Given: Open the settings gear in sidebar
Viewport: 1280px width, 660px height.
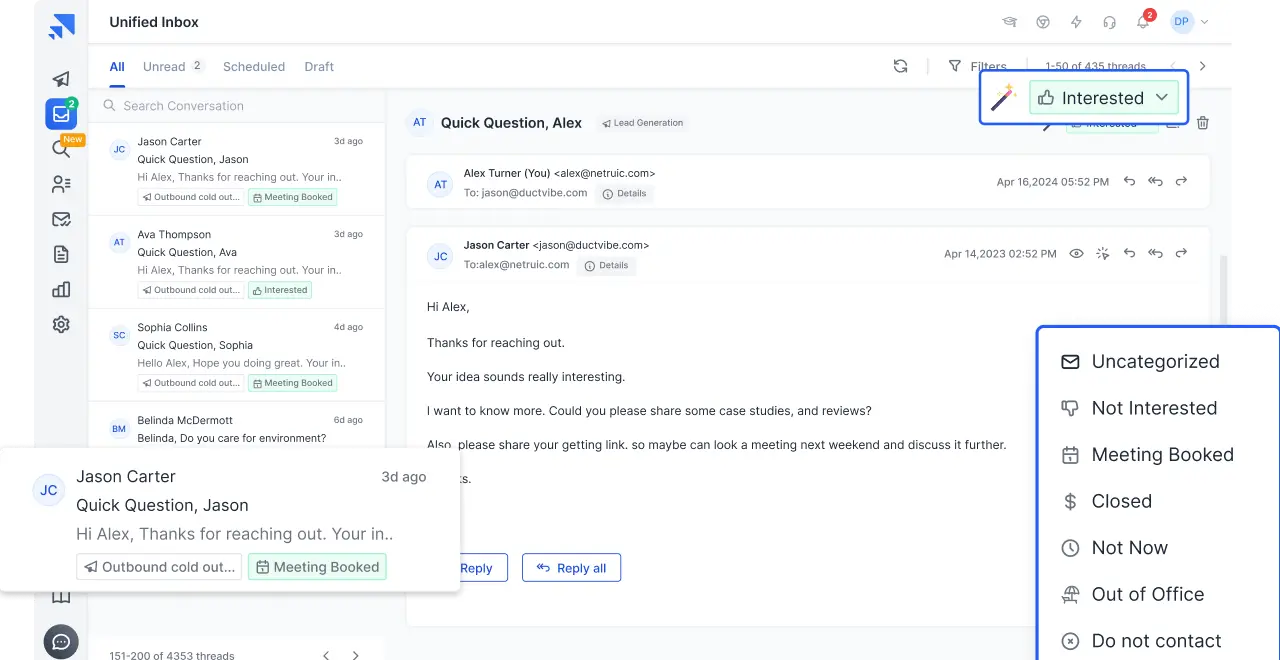Looking at the screenshot, I should pos(61,324).
